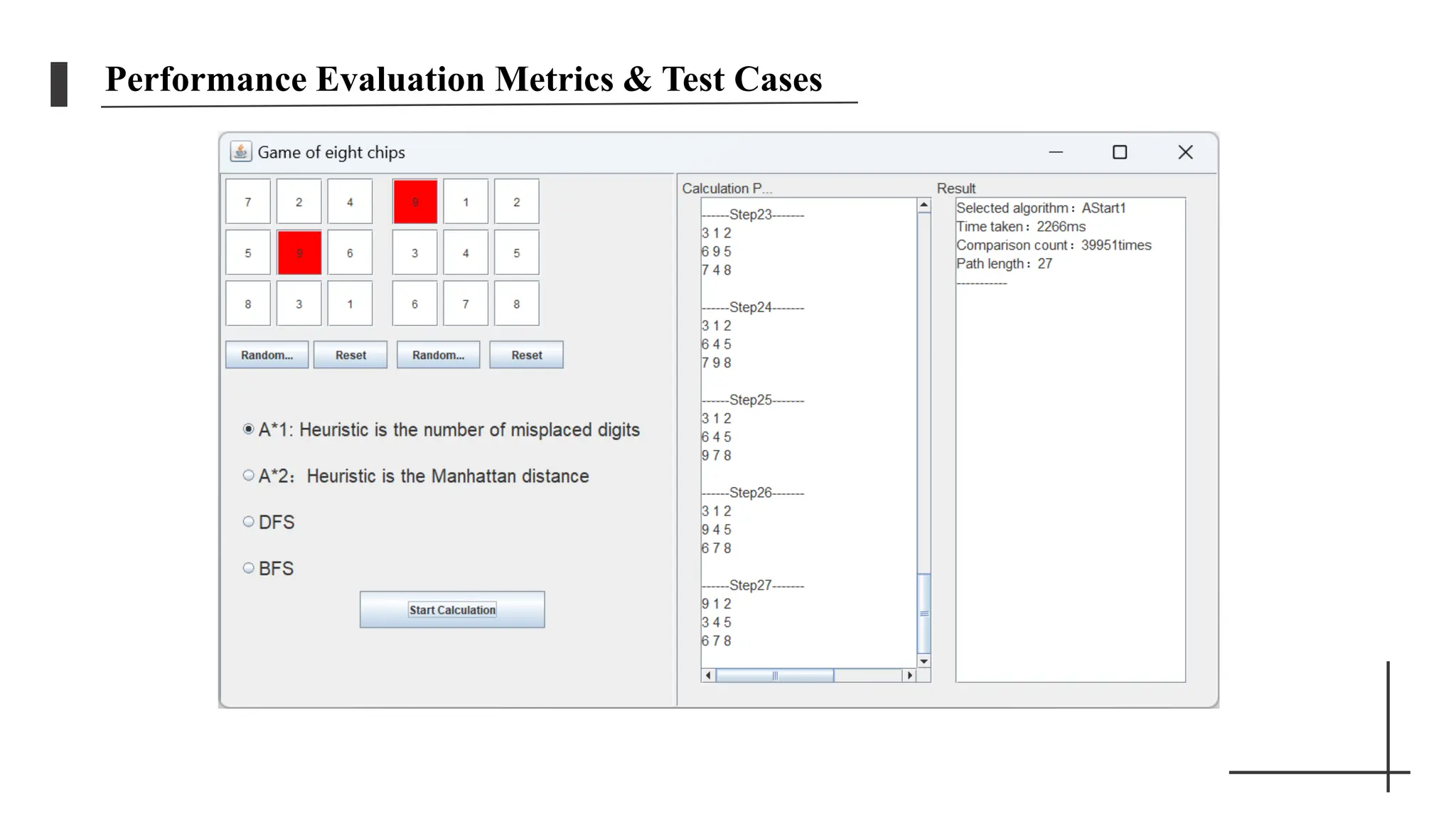Click tile 7 in the left puzzle grid

coord(248,202)
